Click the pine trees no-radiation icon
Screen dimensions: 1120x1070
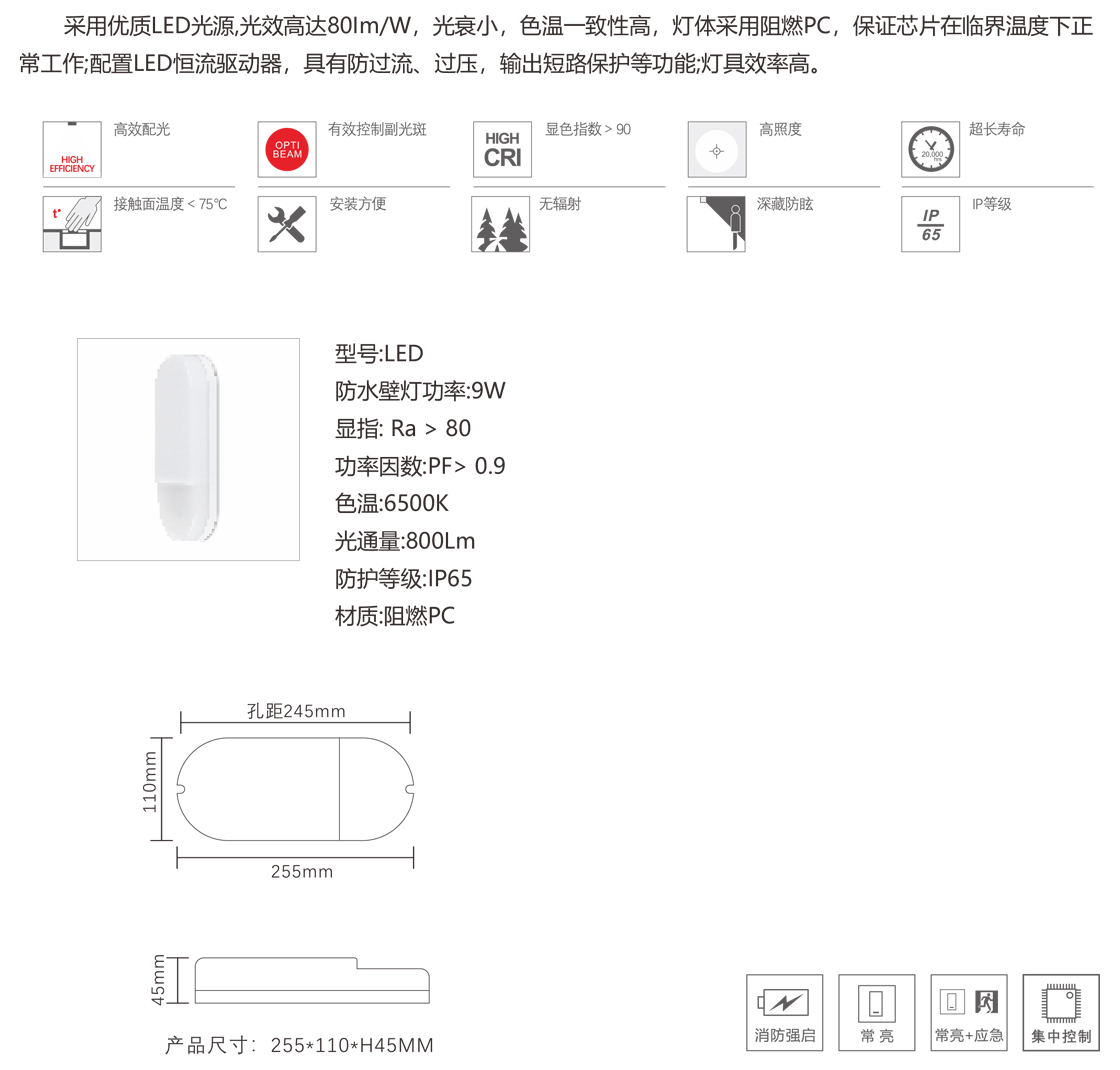tap(501, 224)
